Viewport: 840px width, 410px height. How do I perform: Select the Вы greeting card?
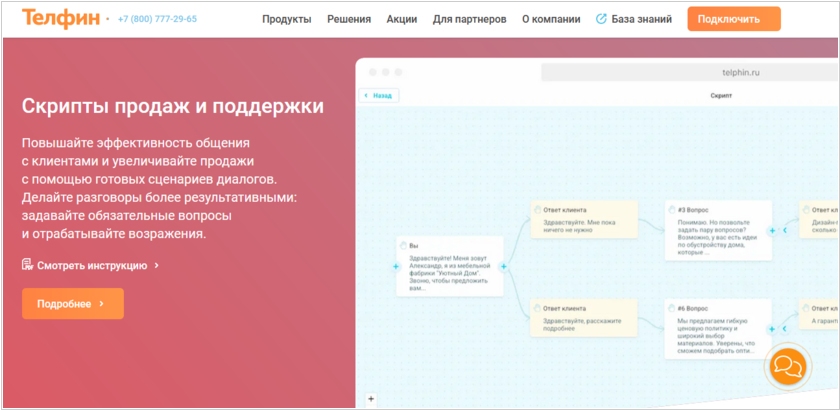450,266
